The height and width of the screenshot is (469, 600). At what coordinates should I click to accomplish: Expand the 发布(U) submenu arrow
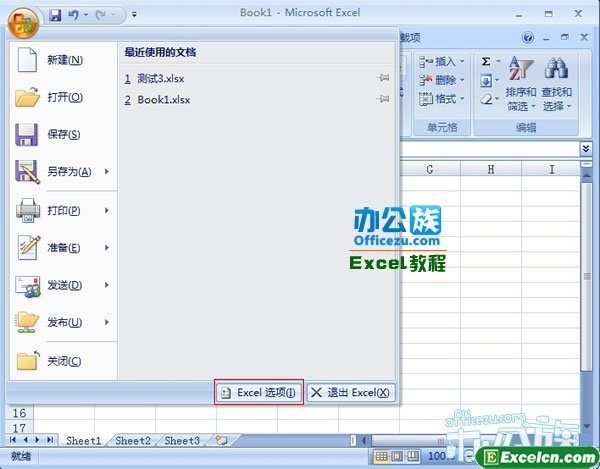[107, 322]
